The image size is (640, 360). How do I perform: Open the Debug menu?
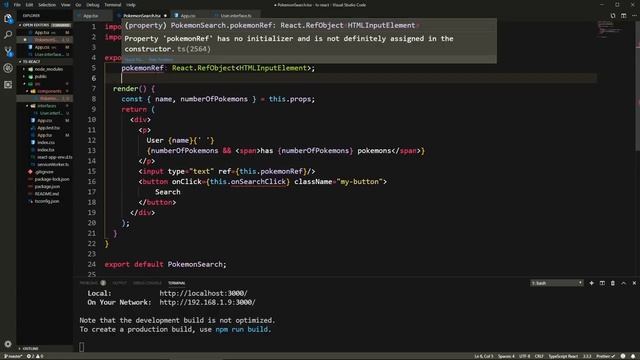[93, 5]
